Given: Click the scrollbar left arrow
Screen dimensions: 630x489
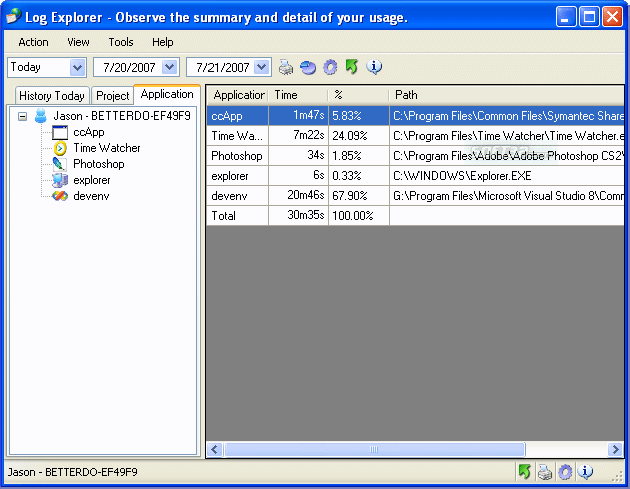Looking at the screenshot, I should 215,449.
